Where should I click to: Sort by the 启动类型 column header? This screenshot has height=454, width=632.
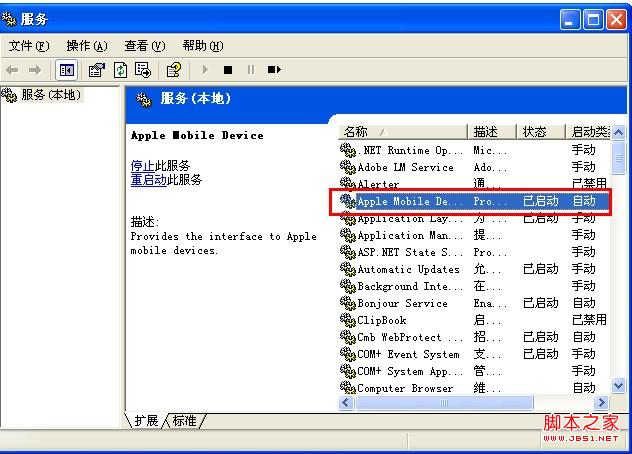point(588,132)
